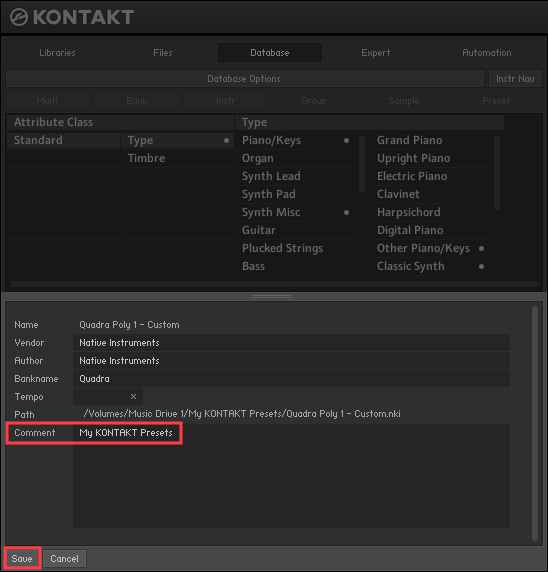Image resolution: width=548 pixels, height=572 pixels.
Task: Select Clavinet subtype
Action: pos(430,194)
